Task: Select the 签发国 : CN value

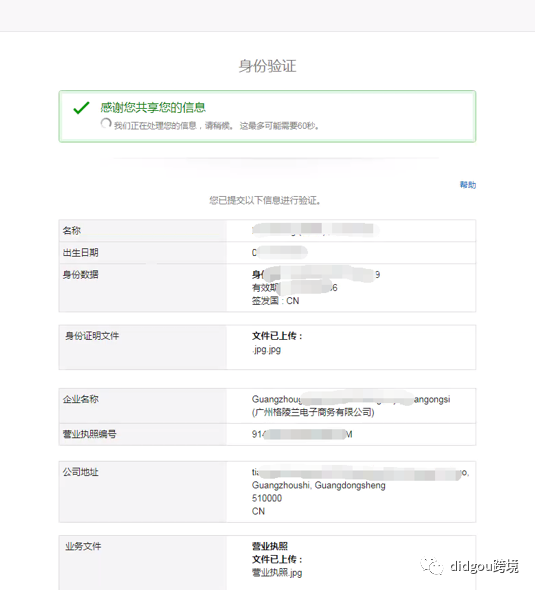Action: [x=275, y=301]
